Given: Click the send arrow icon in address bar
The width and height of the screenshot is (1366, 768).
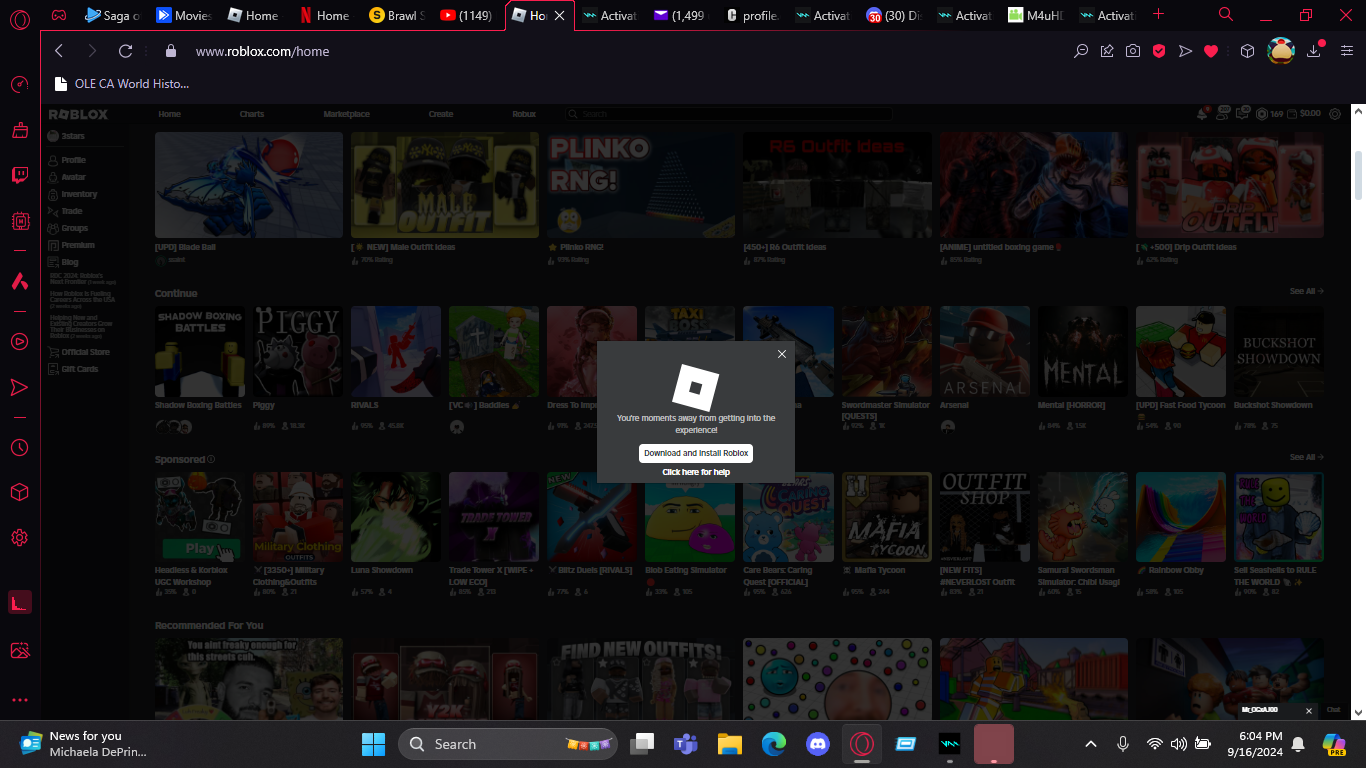Looking at the screenshot, I should pos(1185,51).
